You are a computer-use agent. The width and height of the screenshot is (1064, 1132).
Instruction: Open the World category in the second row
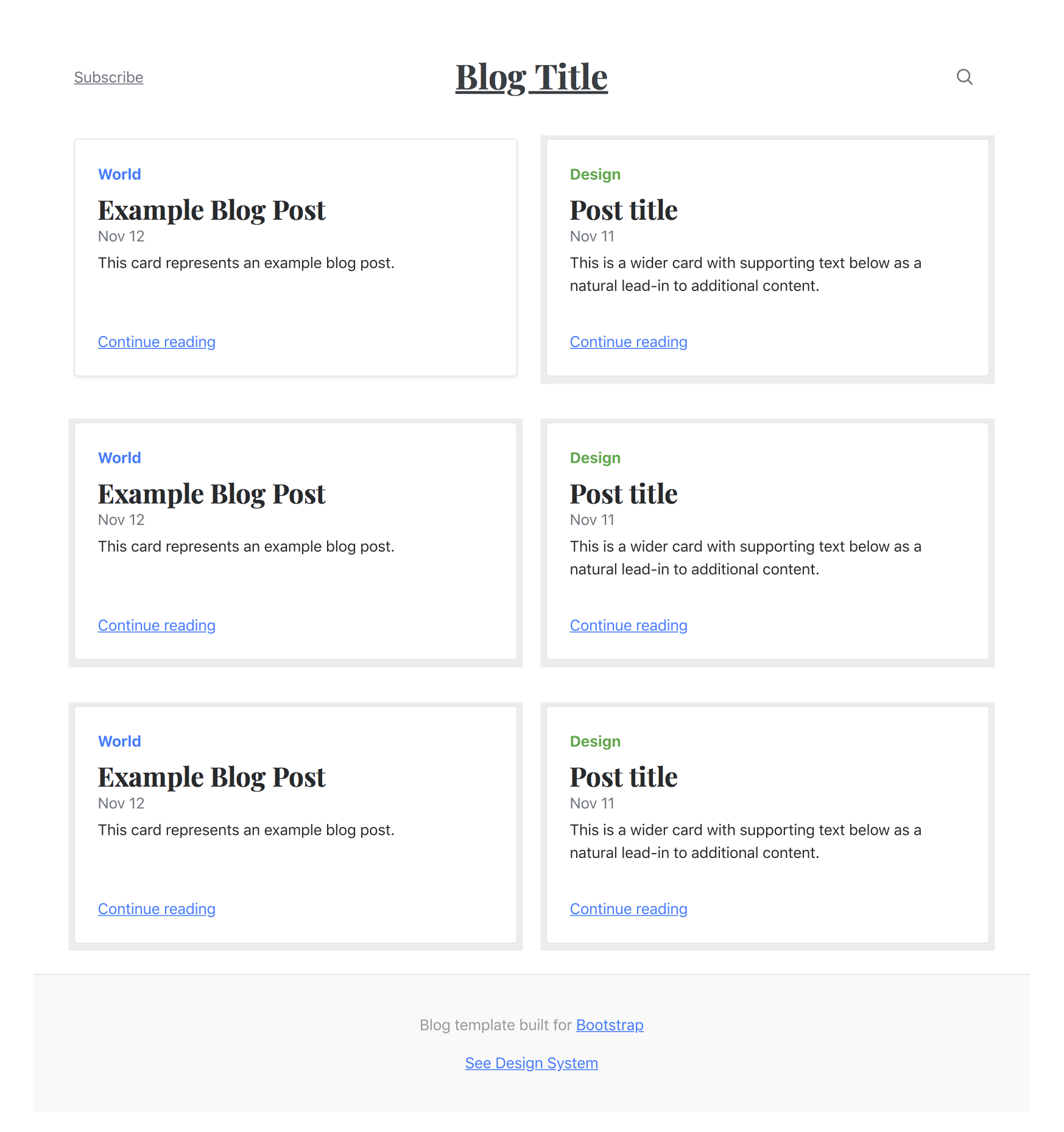pyautogui.click(x=119, y=457)
